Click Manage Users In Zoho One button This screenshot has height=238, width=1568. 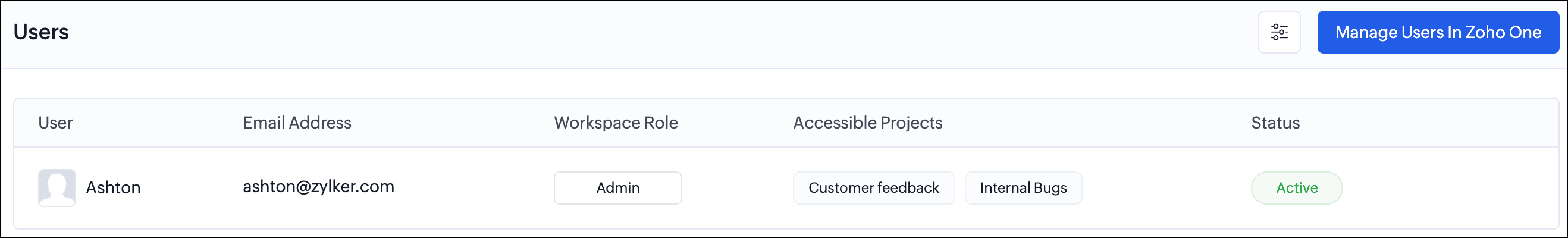coord(1438,32)
